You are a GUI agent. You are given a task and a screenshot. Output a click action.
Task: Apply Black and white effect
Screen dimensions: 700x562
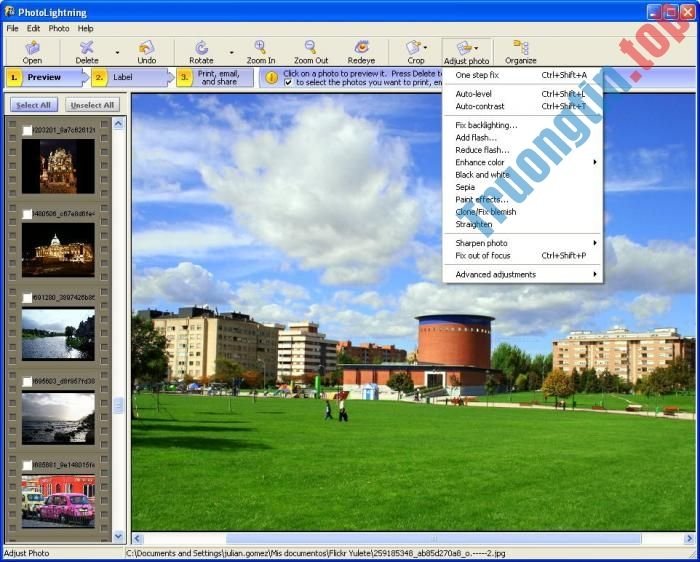click(x=523, y=175)
